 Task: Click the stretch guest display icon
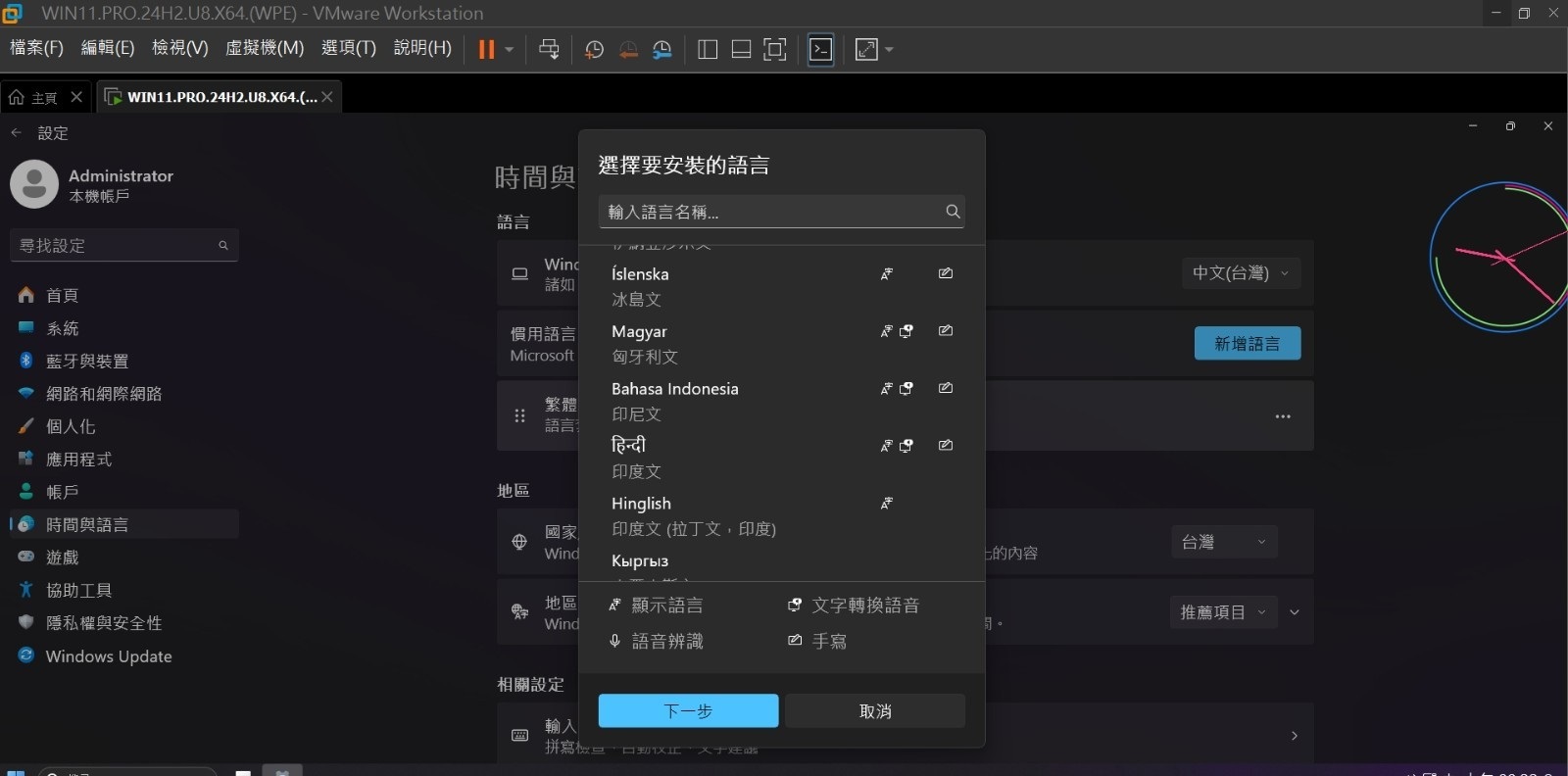point(866,49)
